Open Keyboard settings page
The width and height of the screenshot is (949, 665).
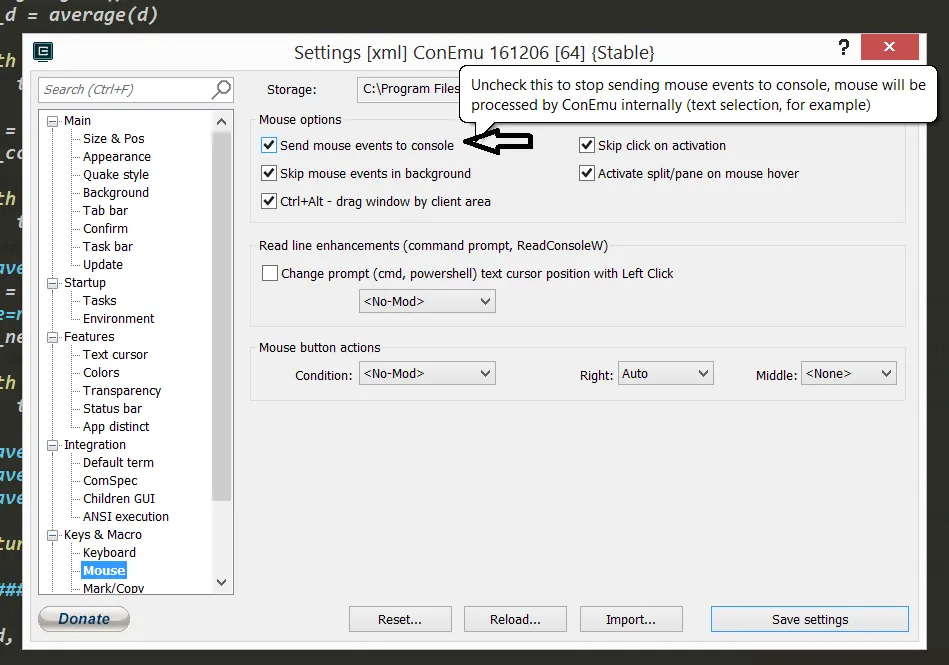pyautogui.click(x=109, y=552)
